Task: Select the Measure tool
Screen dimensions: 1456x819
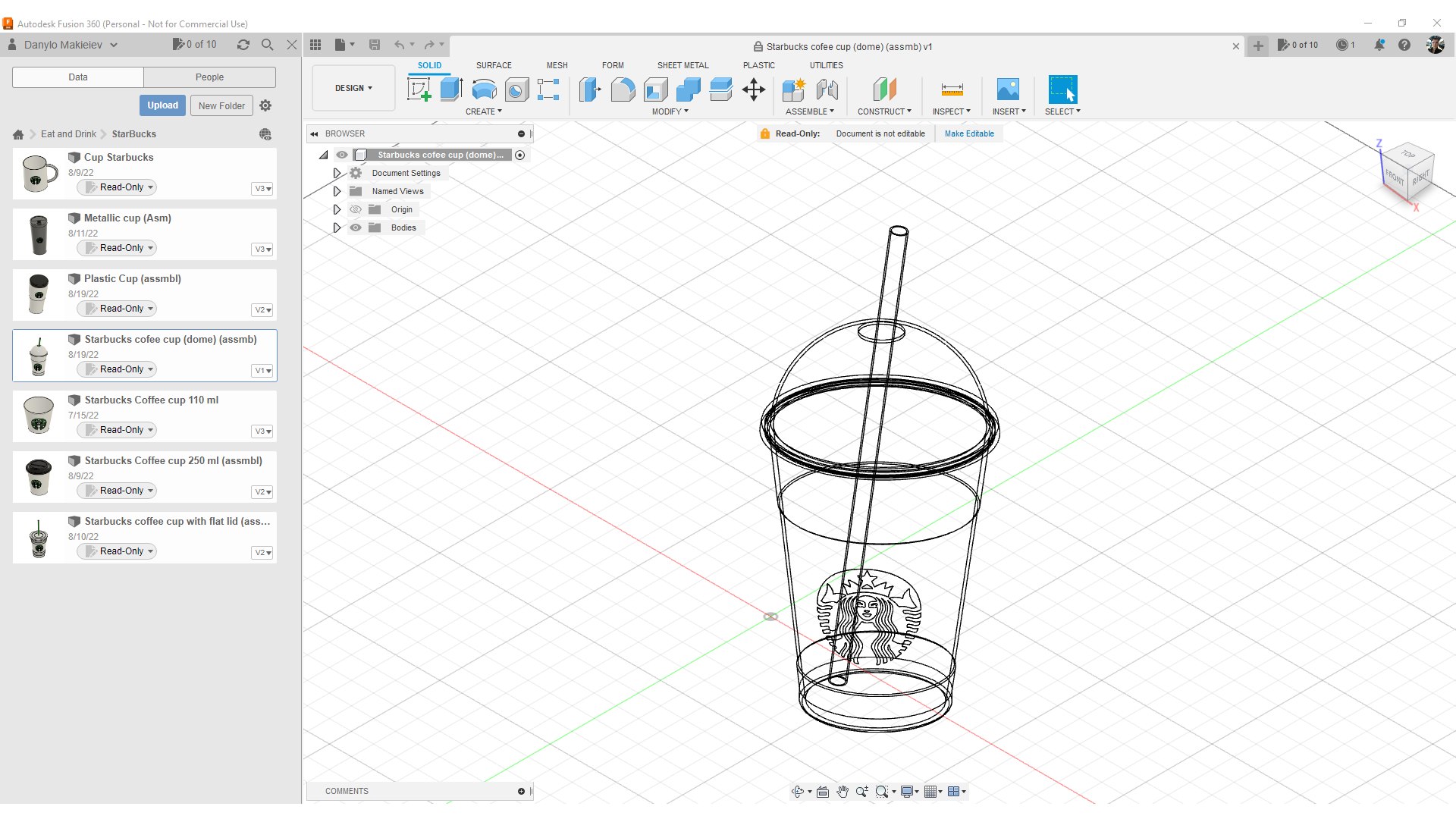Action: pyautogui.click(x=952, y=89)
